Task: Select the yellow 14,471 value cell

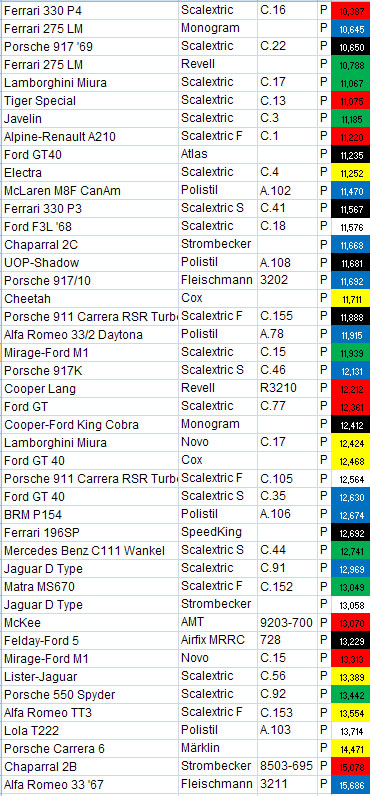Action: tap(350, 749)
